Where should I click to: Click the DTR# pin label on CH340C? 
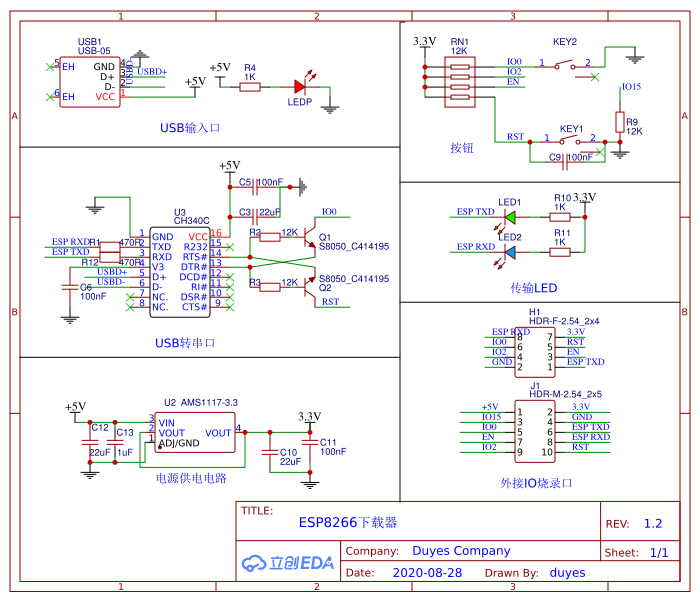[194, 267]
